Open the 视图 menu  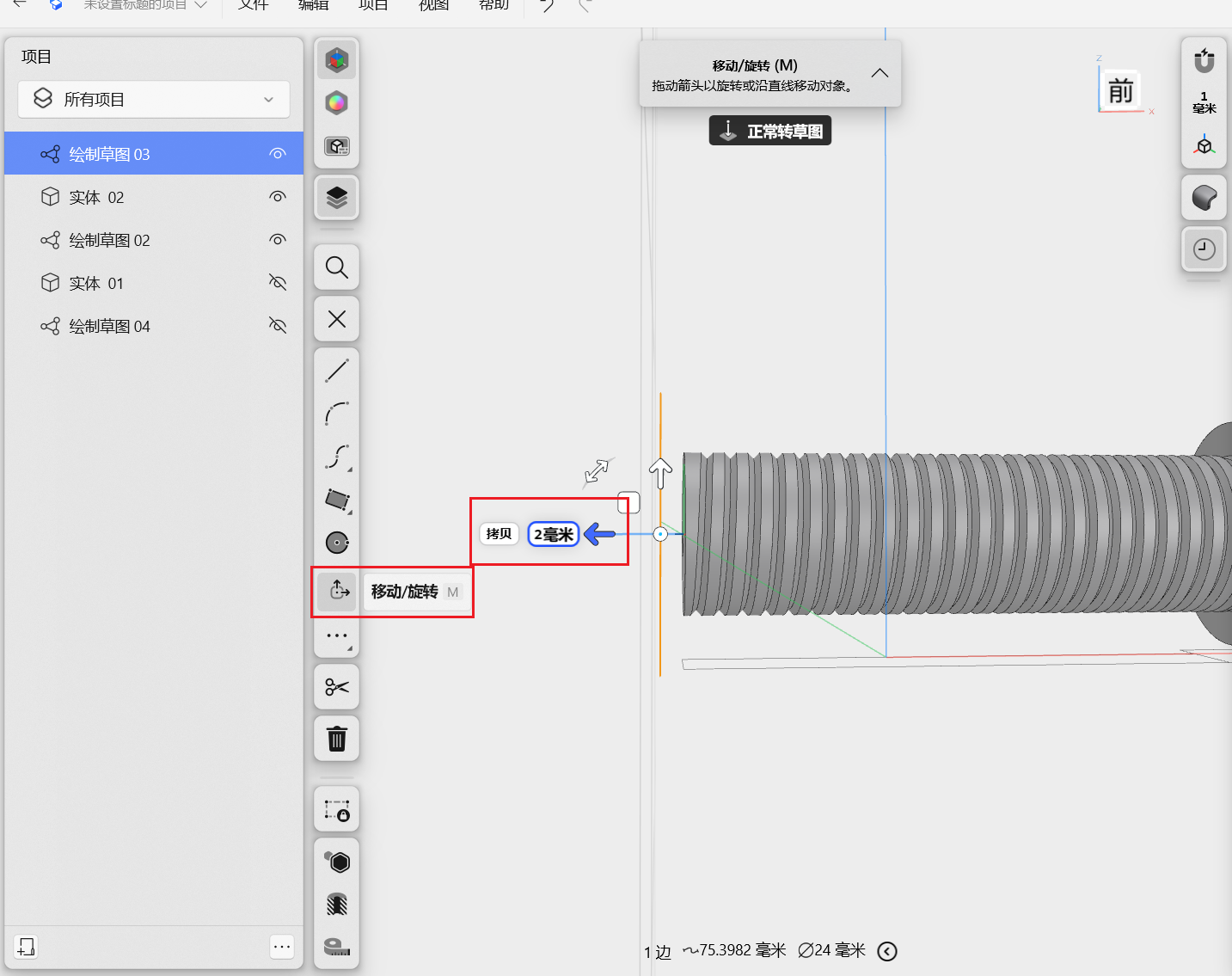[433, 5]
